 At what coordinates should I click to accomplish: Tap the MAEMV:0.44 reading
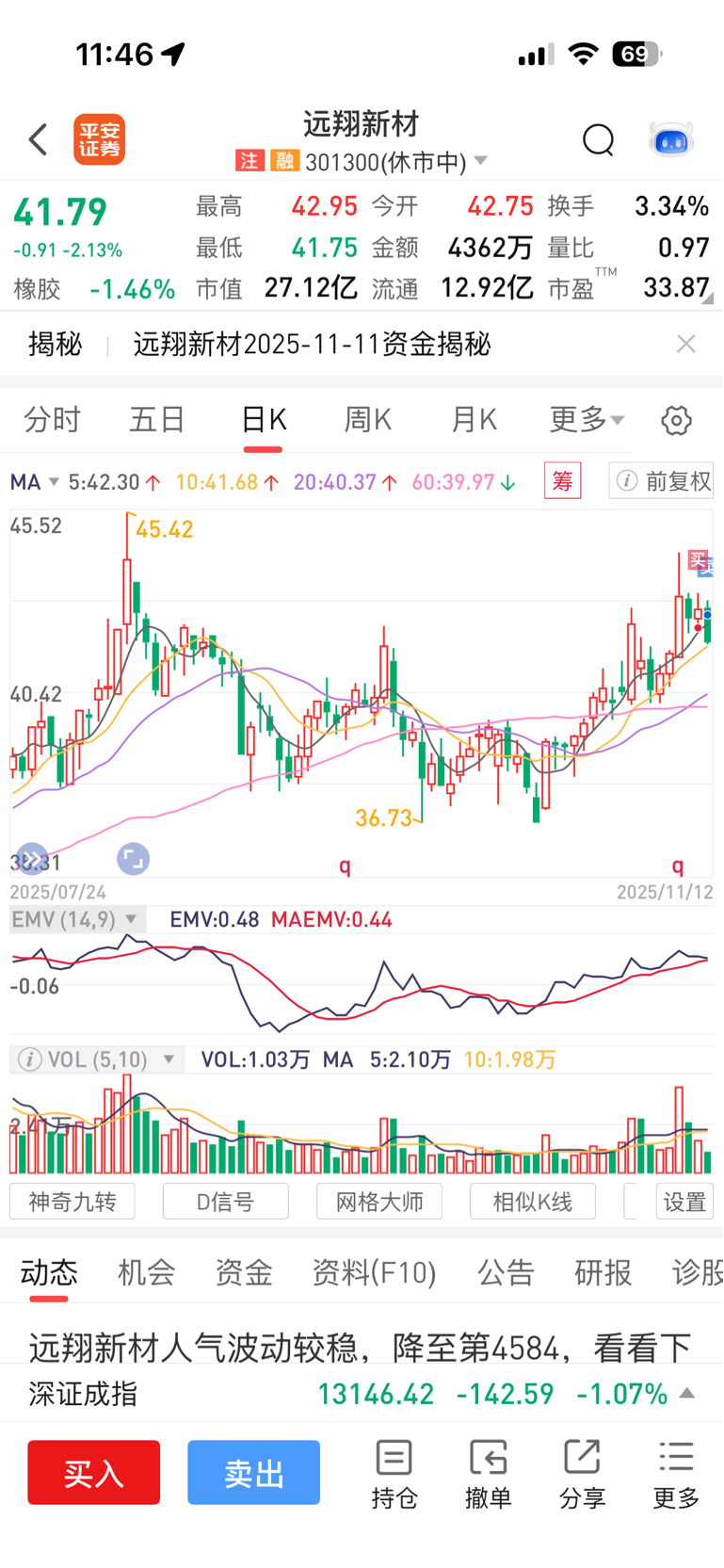[x=331, y=920]
